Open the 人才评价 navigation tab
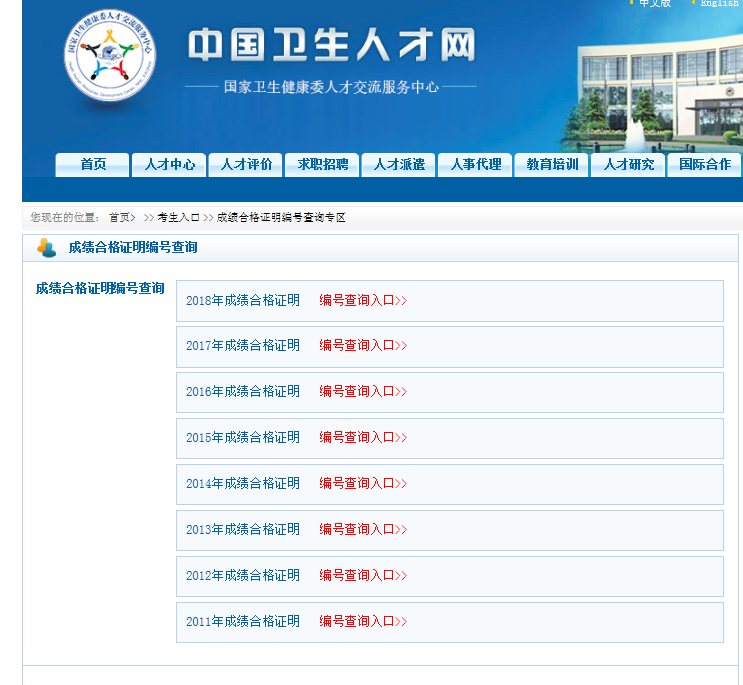 click(x=246, y=164)
